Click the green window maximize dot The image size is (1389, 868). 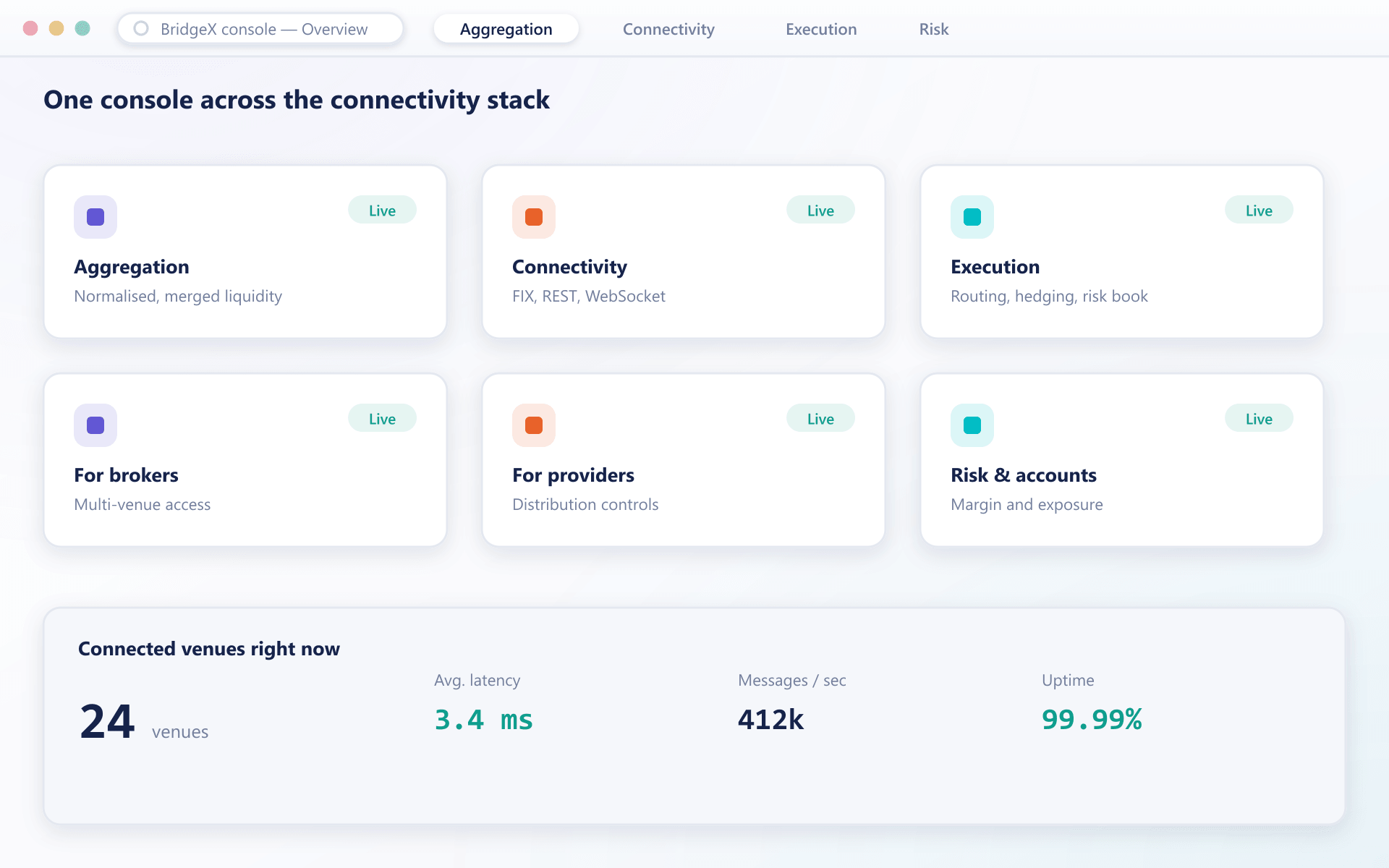(x=82, y=28)
